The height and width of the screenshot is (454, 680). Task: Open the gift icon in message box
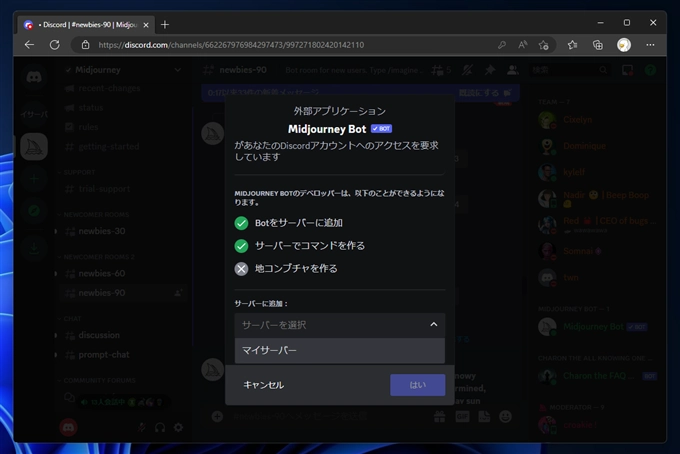click(440, 417)
